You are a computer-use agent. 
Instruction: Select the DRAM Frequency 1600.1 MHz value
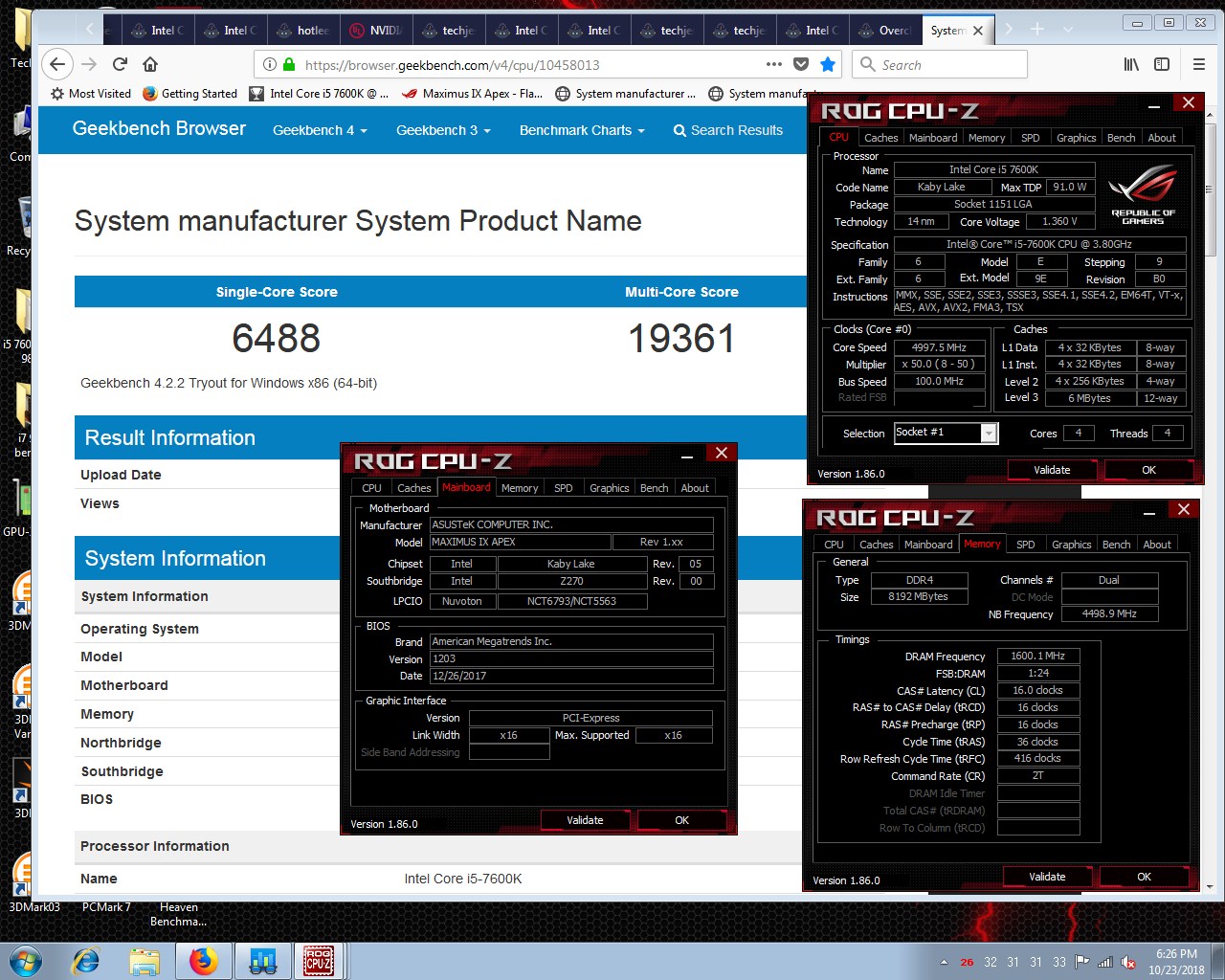point(1037,656)
